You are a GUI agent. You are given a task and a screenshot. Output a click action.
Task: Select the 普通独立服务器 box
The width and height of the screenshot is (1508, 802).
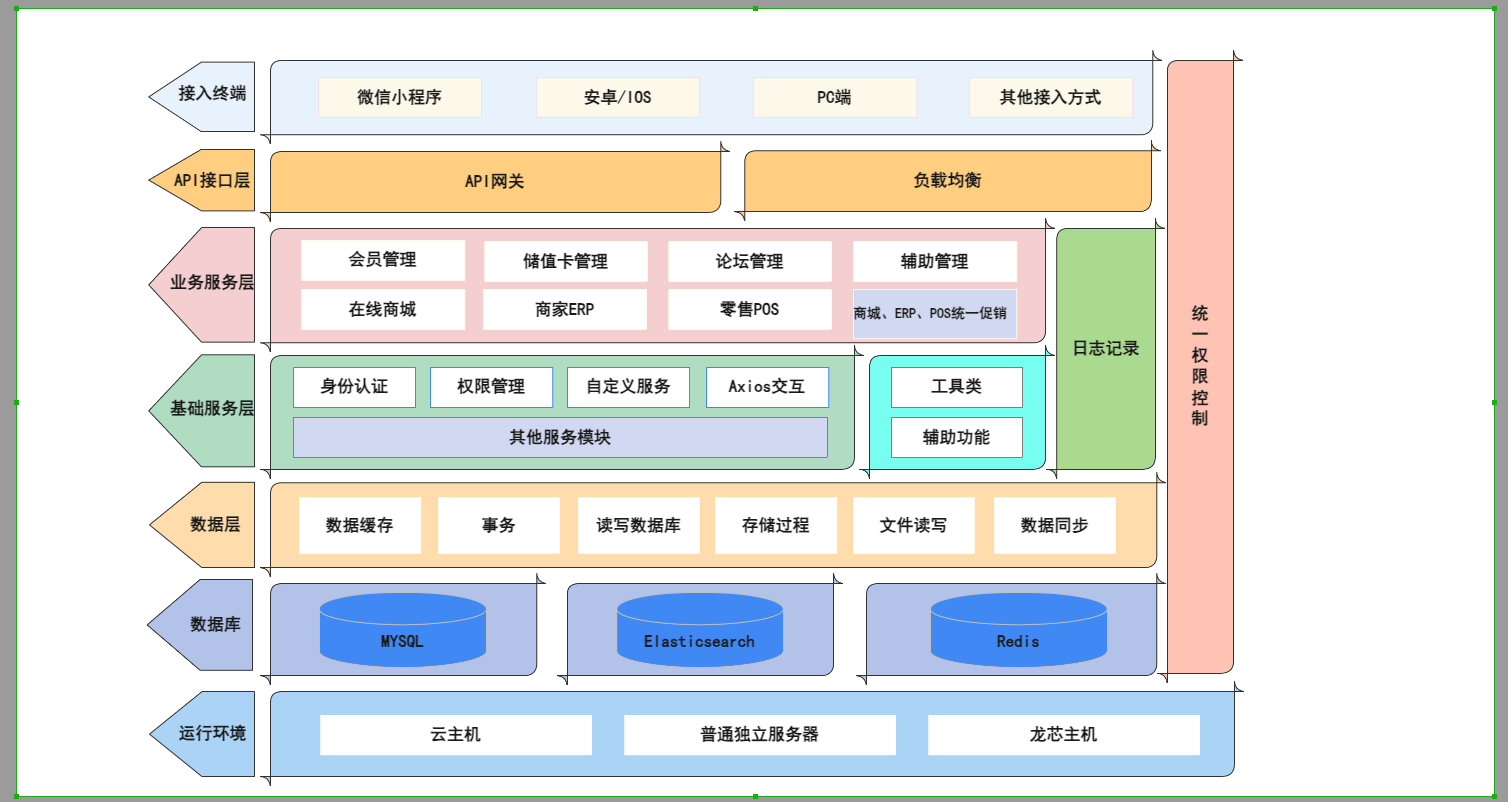[x=760, y=735]
